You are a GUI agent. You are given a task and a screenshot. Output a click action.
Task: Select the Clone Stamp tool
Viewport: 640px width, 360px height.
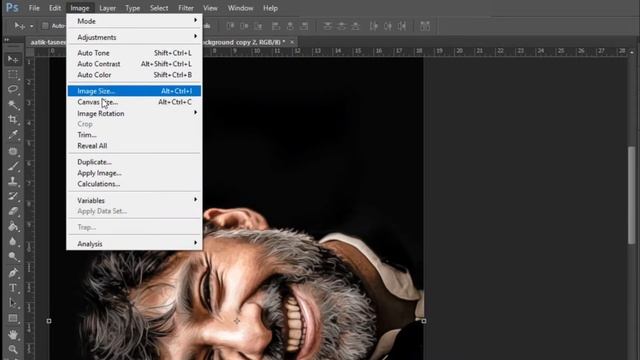[x=13, y=181]
